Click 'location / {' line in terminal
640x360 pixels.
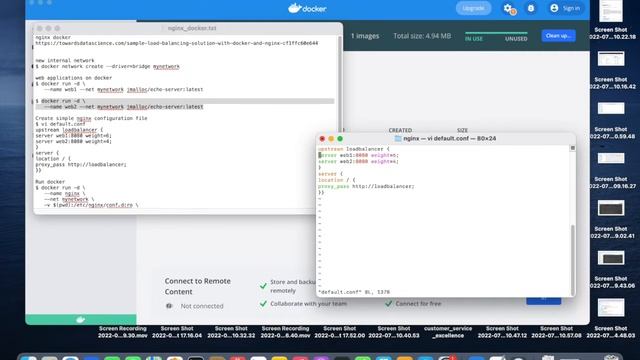pos(337,180)
